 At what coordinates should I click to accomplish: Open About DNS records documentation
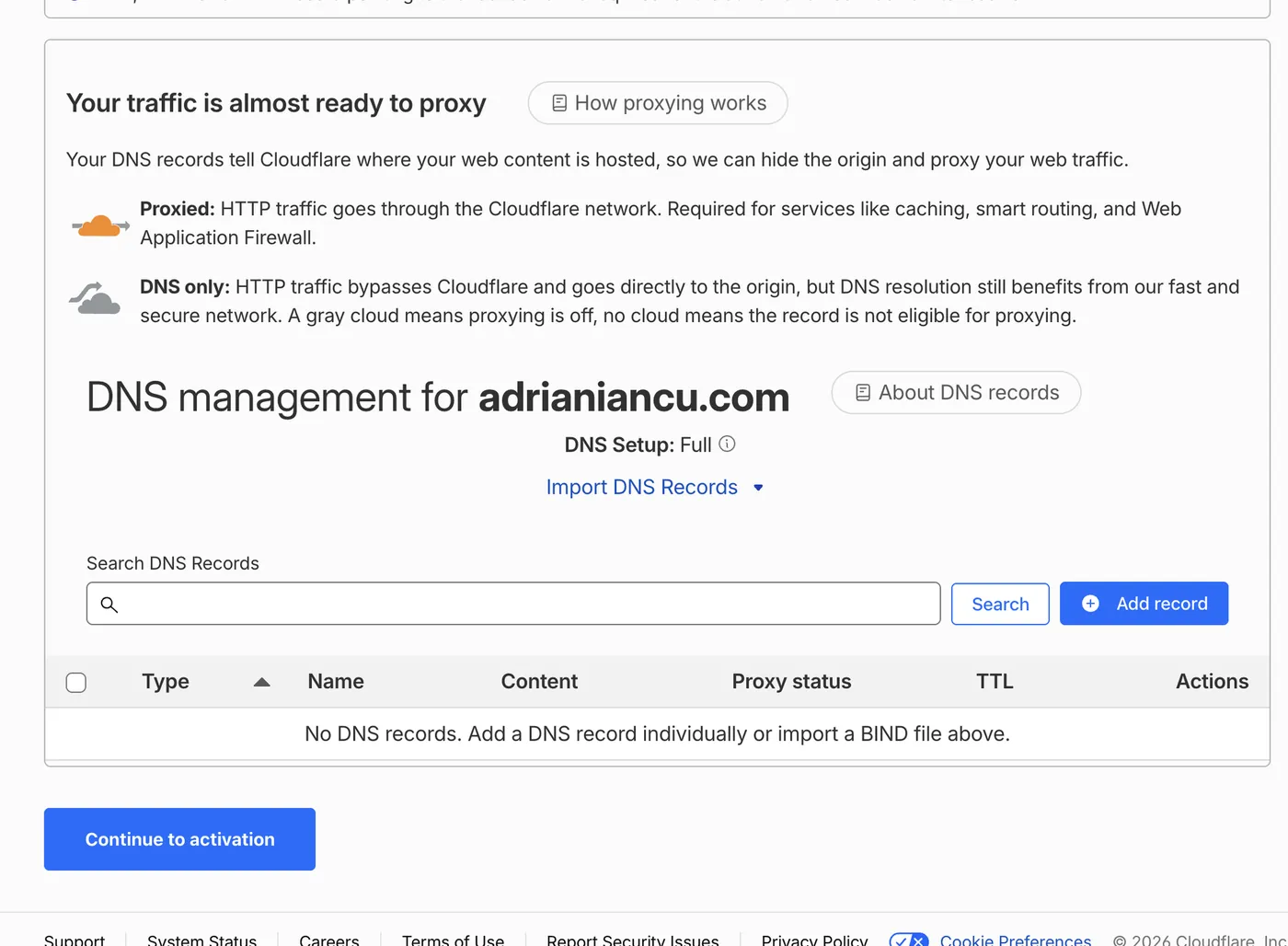(956, 393)
